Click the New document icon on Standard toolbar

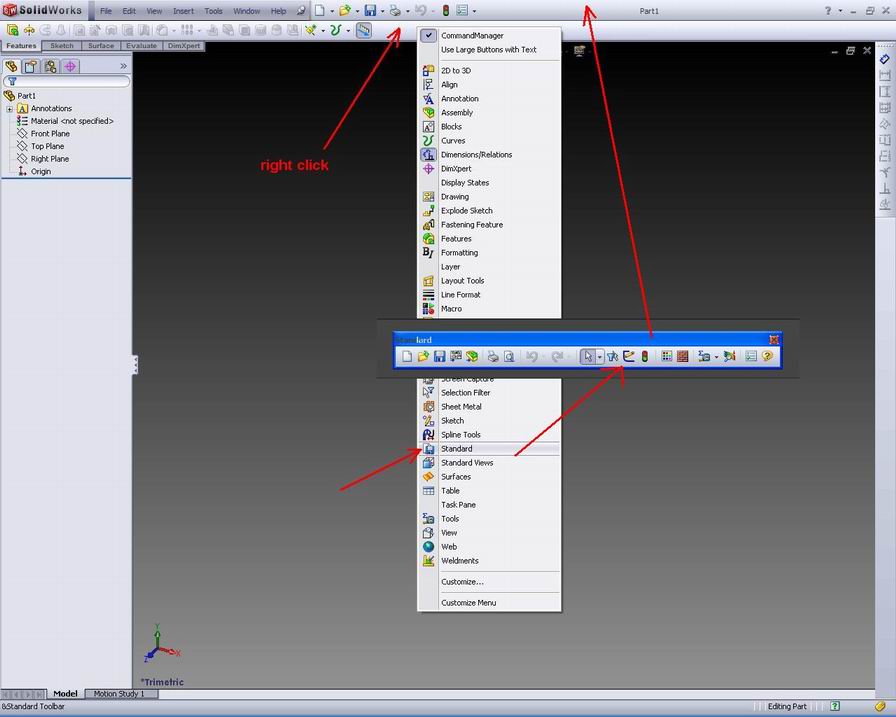point(408,355)
